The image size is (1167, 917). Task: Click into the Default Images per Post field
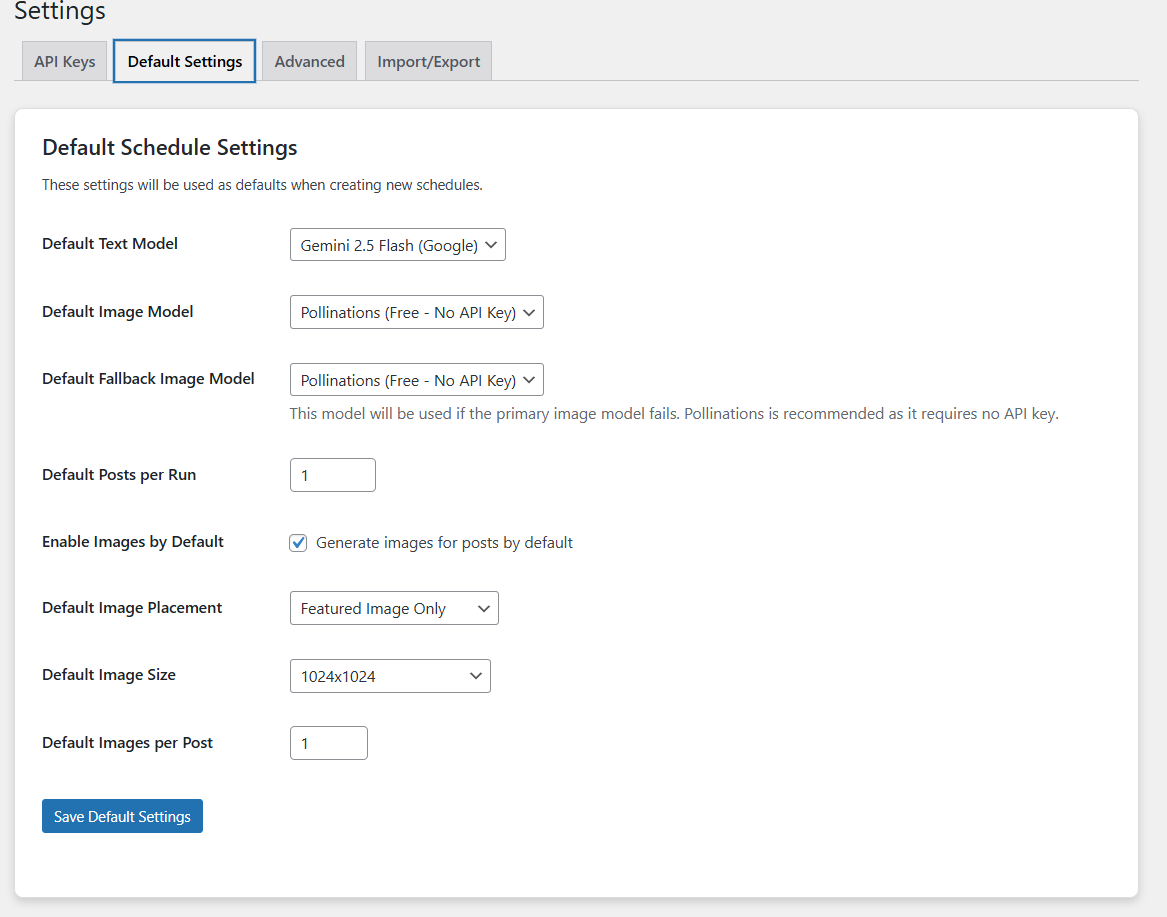(328, 743)
